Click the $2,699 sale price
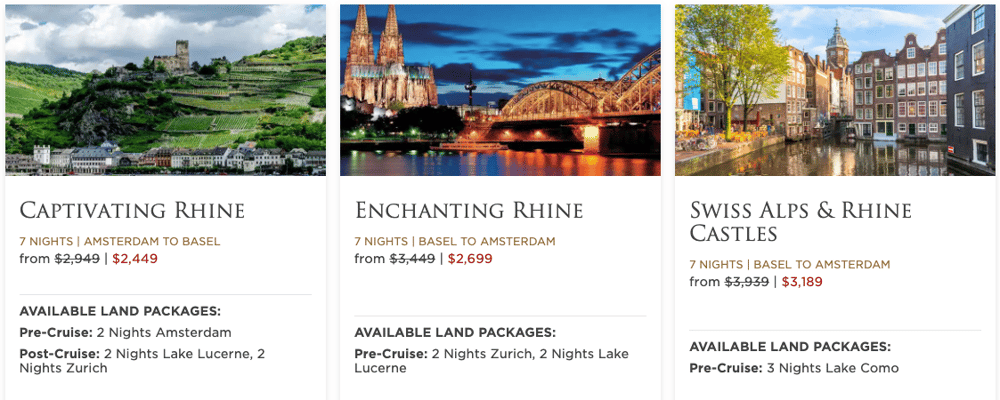This screenshot has height=400, width=1000. tap(470, 259)
